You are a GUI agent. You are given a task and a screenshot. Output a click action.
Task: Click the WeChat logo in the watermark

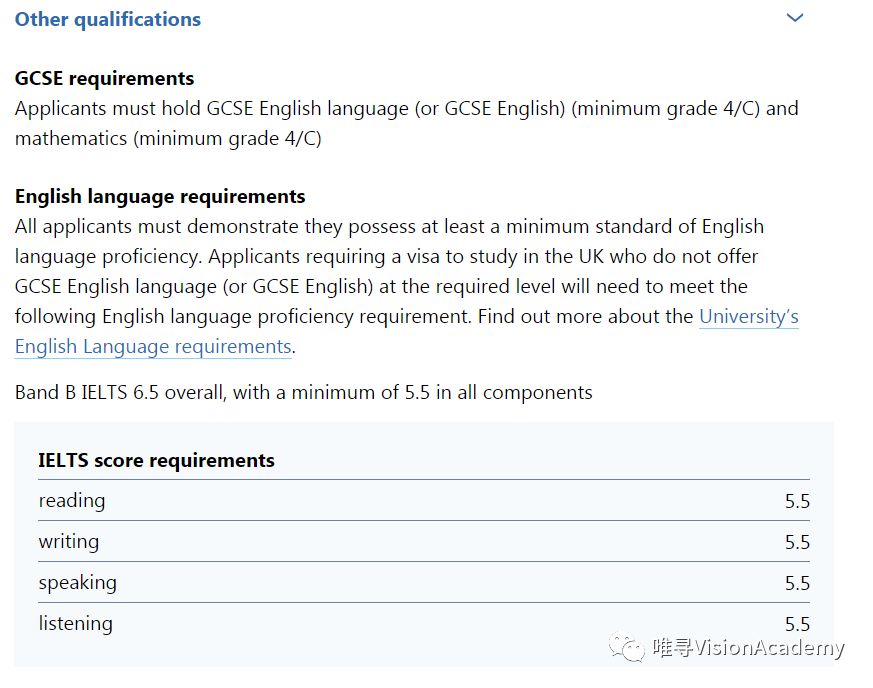(629, 648)
